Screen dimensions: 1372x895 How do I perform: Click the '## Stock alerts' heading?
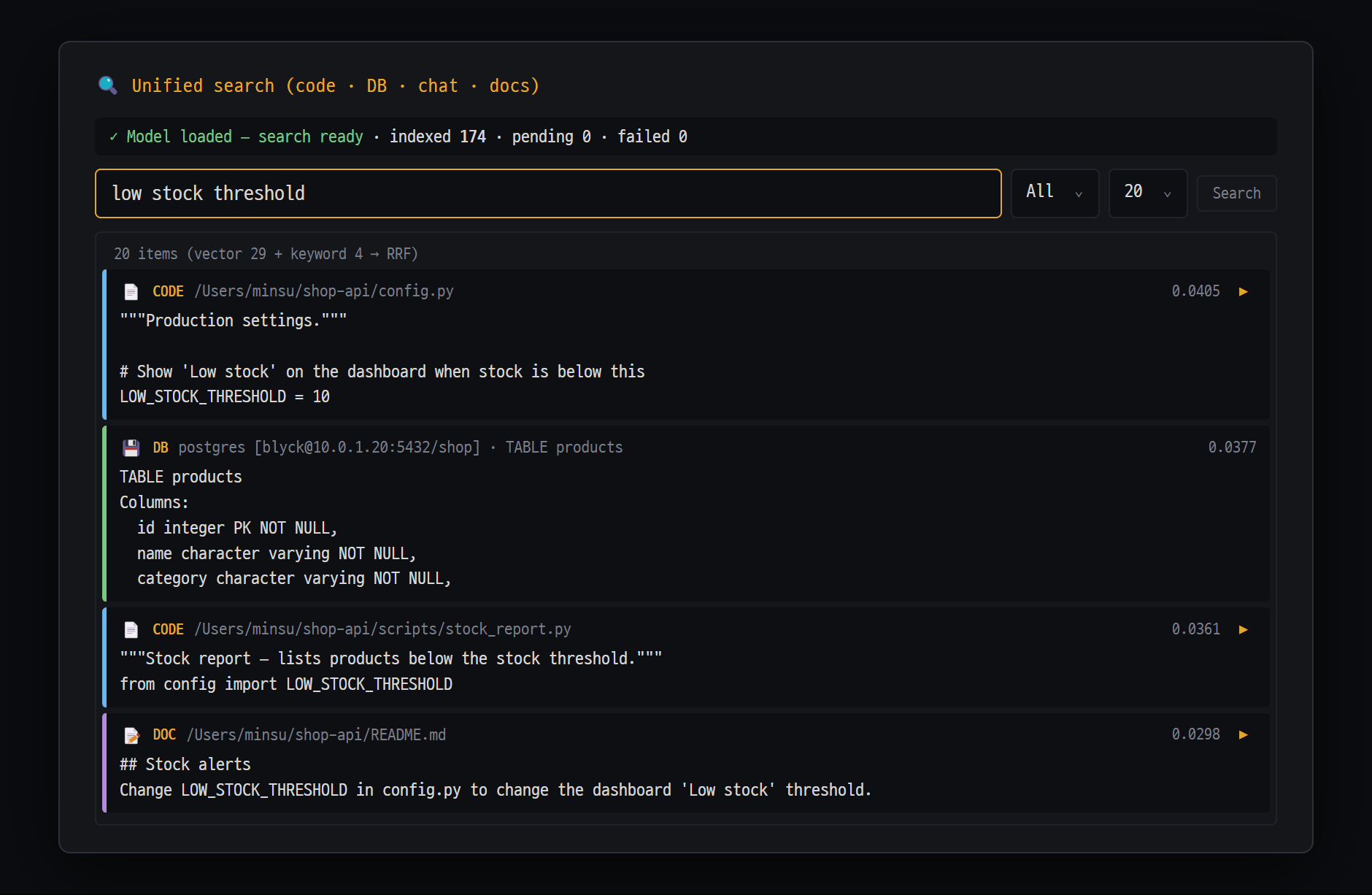coord(185,764)
